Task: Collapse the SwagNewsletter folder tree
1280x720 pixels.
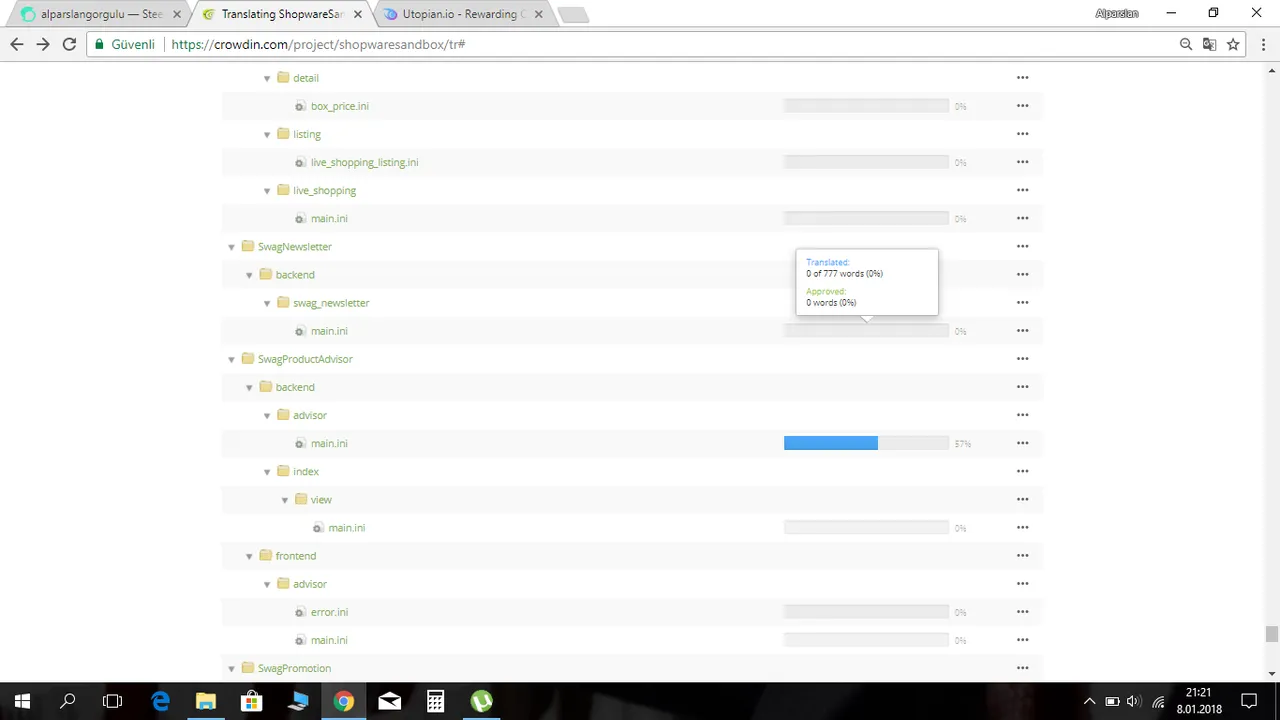Action: tap(232, 247)
